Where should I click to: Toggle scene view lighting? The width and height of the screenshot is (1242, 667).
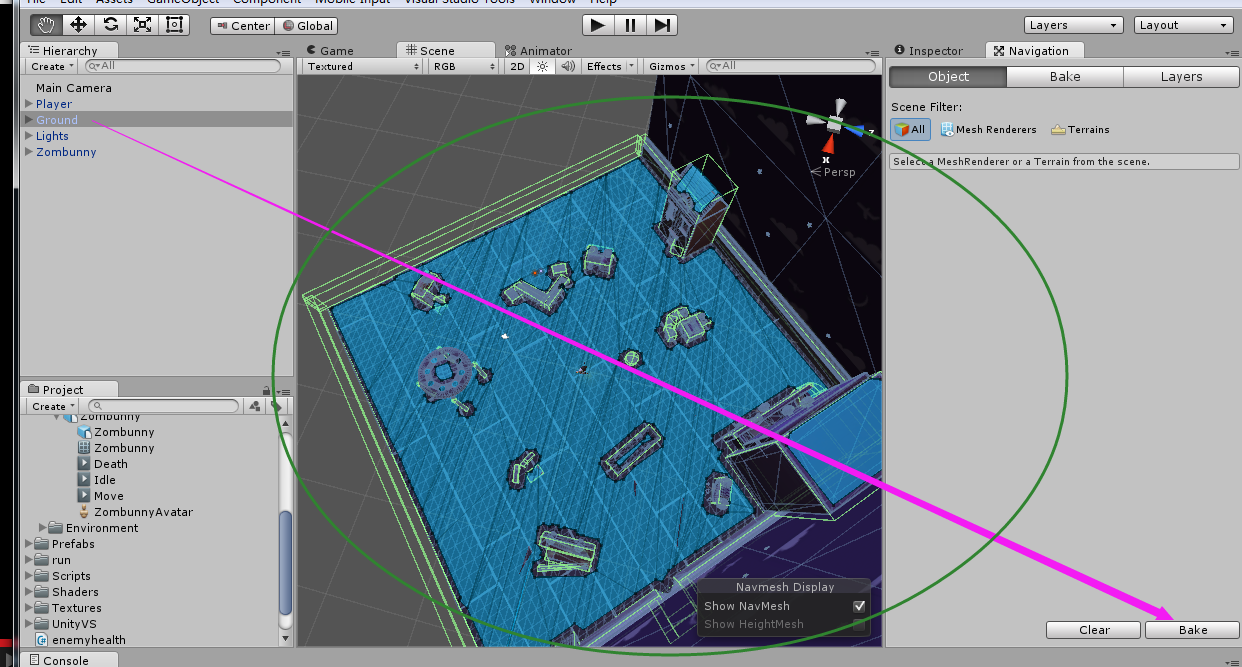(x=540, y=66)
